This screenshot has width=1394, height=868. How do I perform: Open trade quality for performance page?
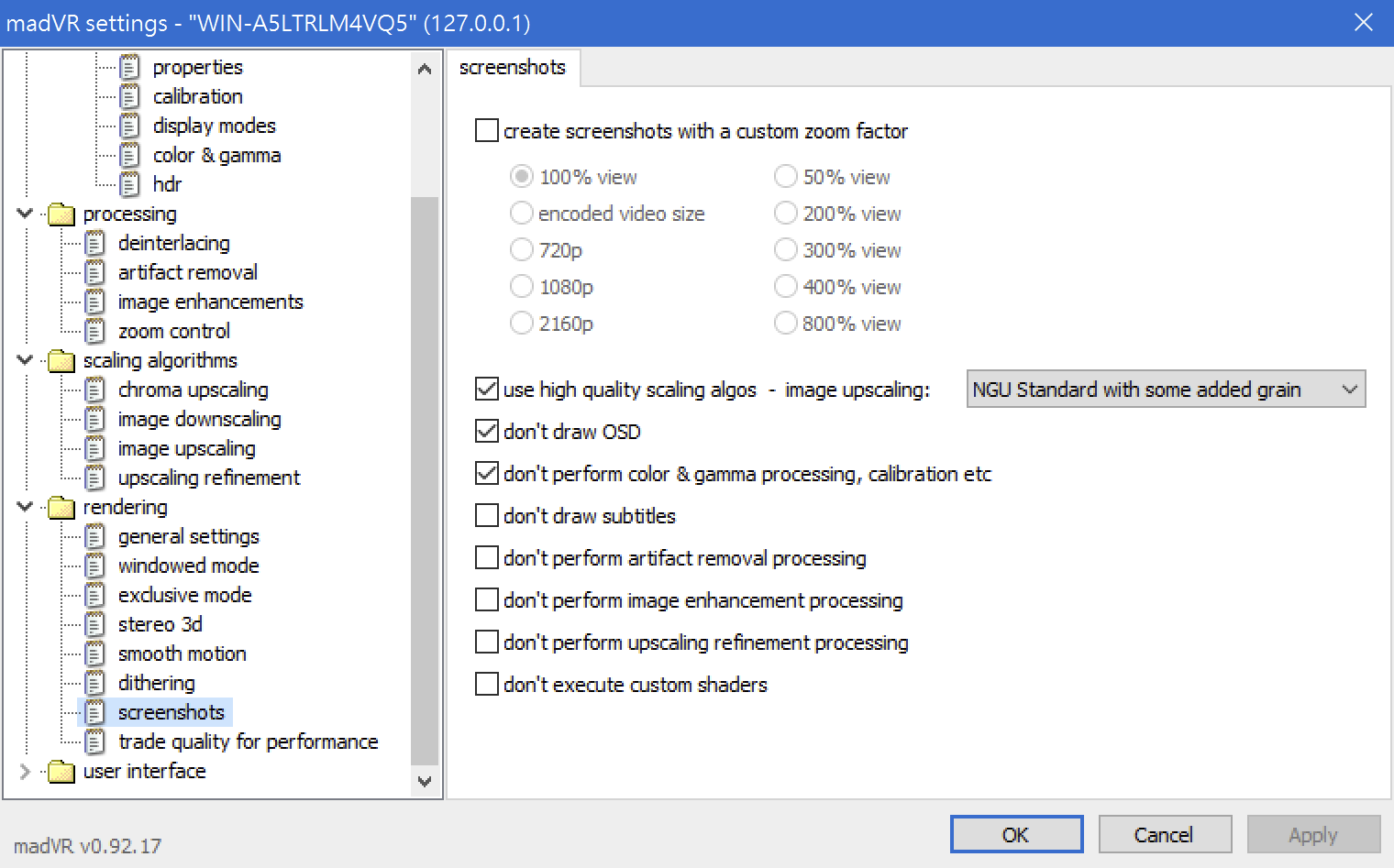(248, 742)
